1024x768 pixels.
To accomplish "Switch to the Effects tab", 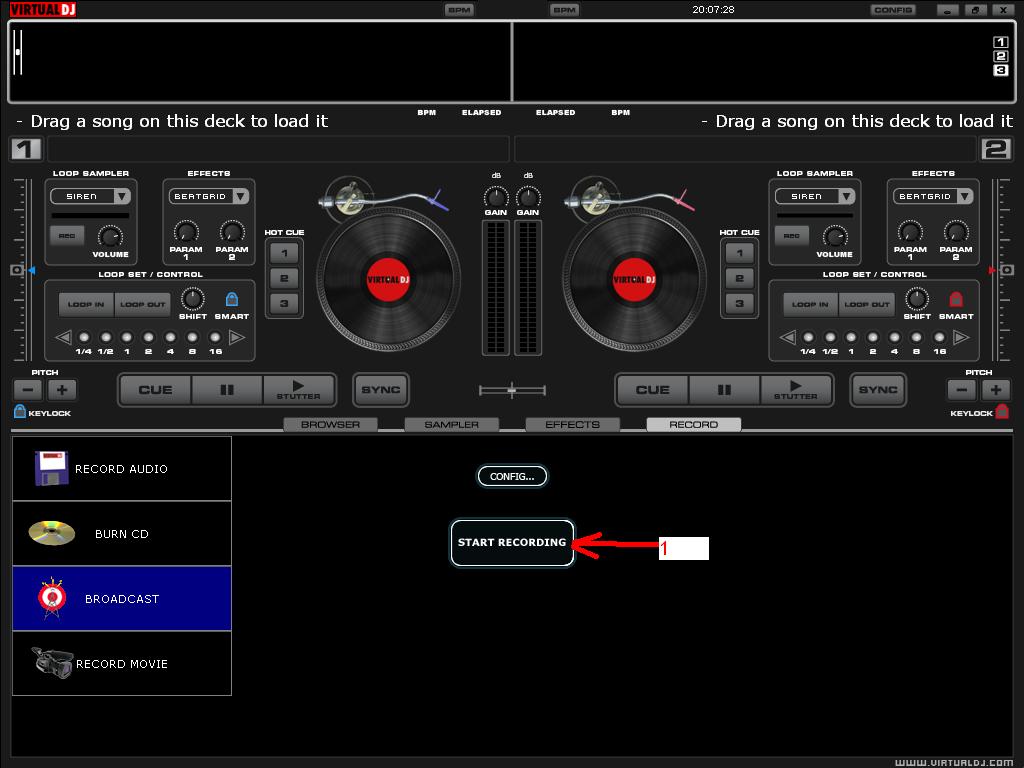I will (572, 424).
